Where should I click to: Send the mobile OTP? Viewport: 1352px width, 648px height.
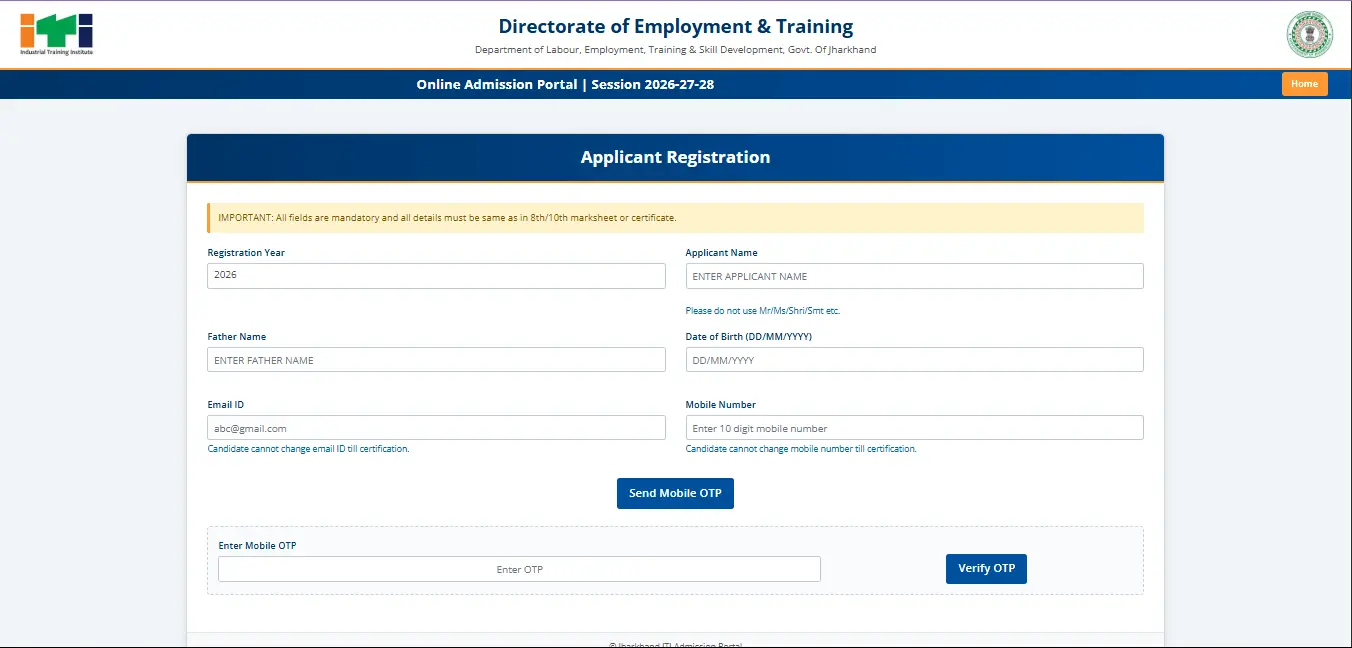tap(675, 493)
